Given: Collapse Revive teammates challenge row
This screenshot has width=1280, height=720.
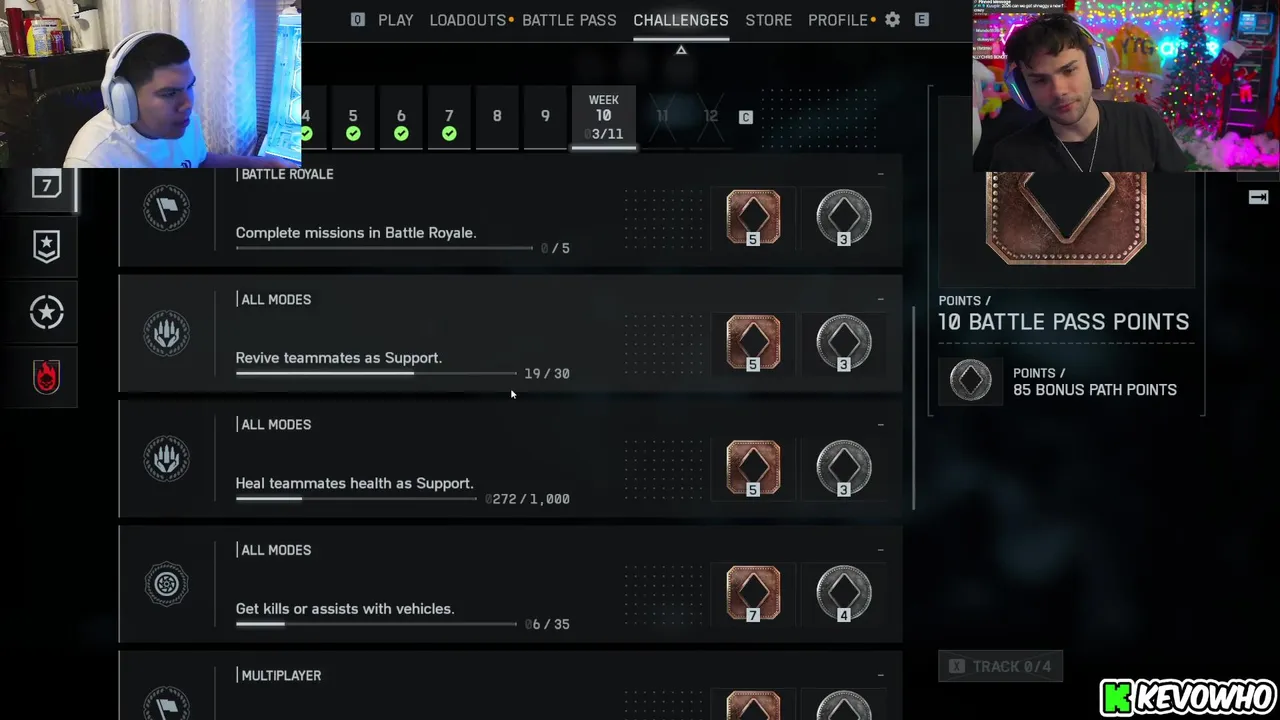Looking at the screenshot, I should tap(881, 299).
